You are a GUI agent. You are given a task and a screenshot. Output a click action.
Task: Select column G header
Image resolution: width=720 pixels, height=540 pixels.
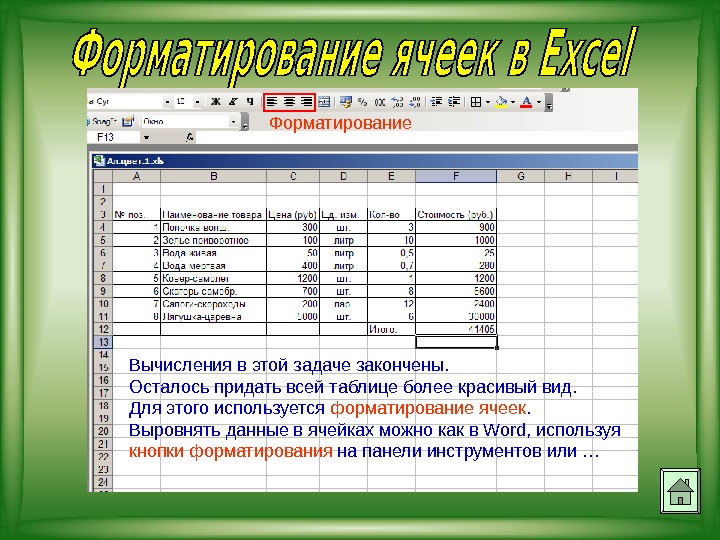(x=521, y=176)
